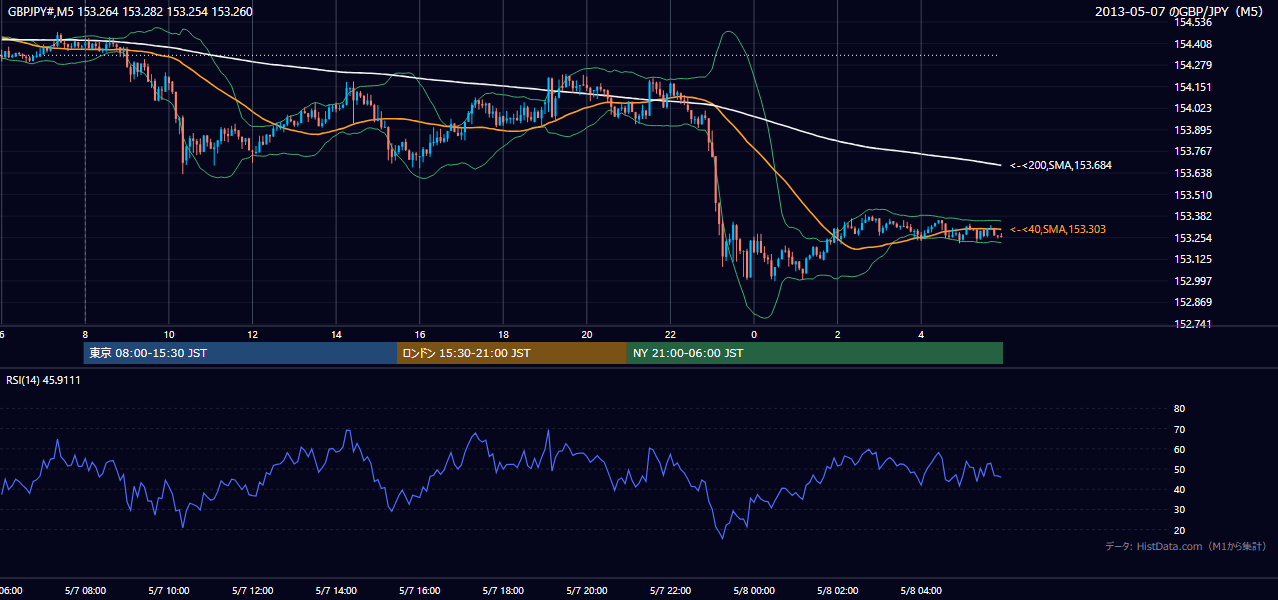The width and height of the screenshot is (1278, 600).
Task: Click the 5/7 10:00 bottom time label
Action: pos(168,591)
